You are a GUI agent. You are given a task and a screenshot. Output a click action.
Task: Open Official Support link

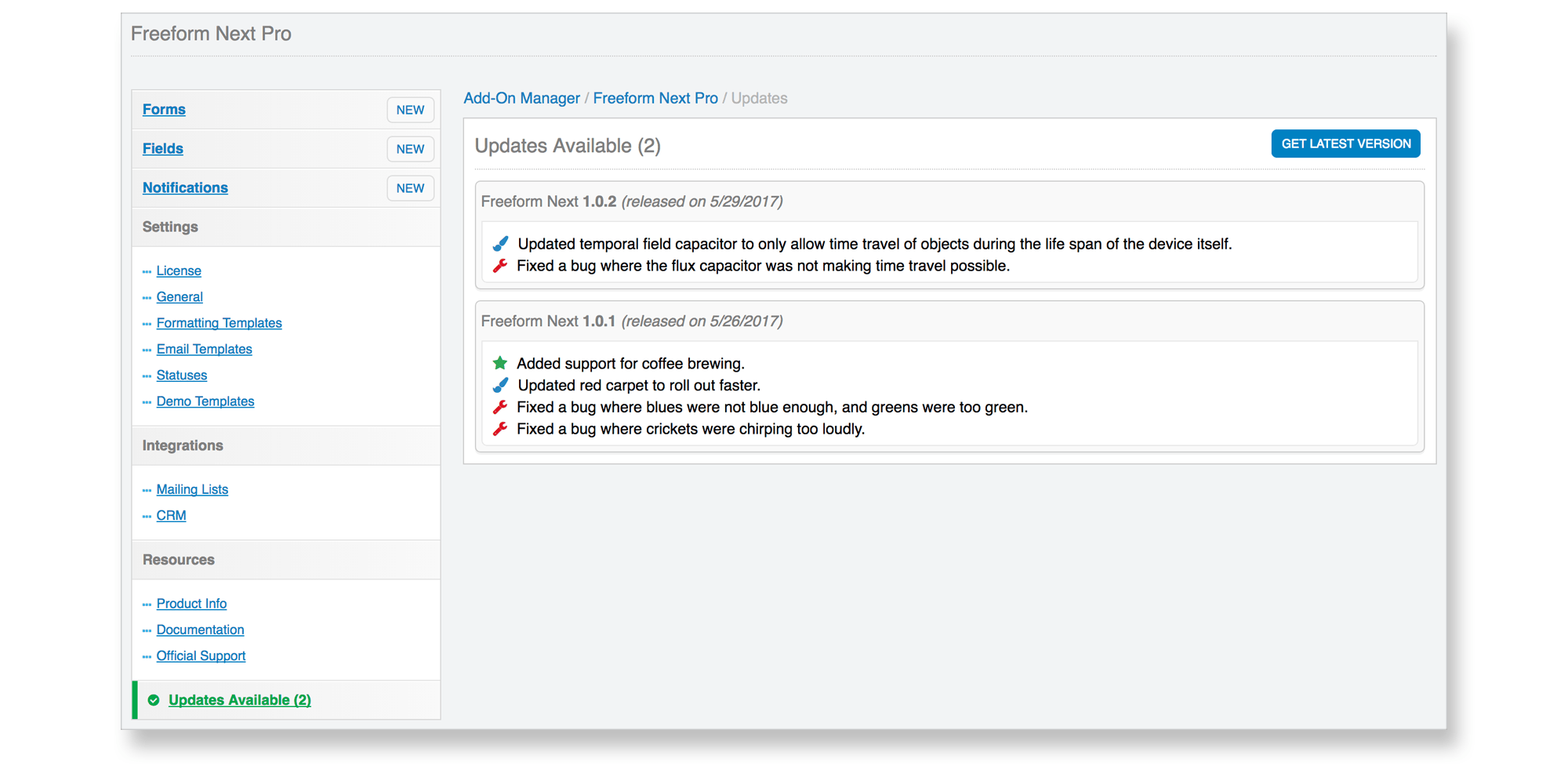[x=201, y=655]
